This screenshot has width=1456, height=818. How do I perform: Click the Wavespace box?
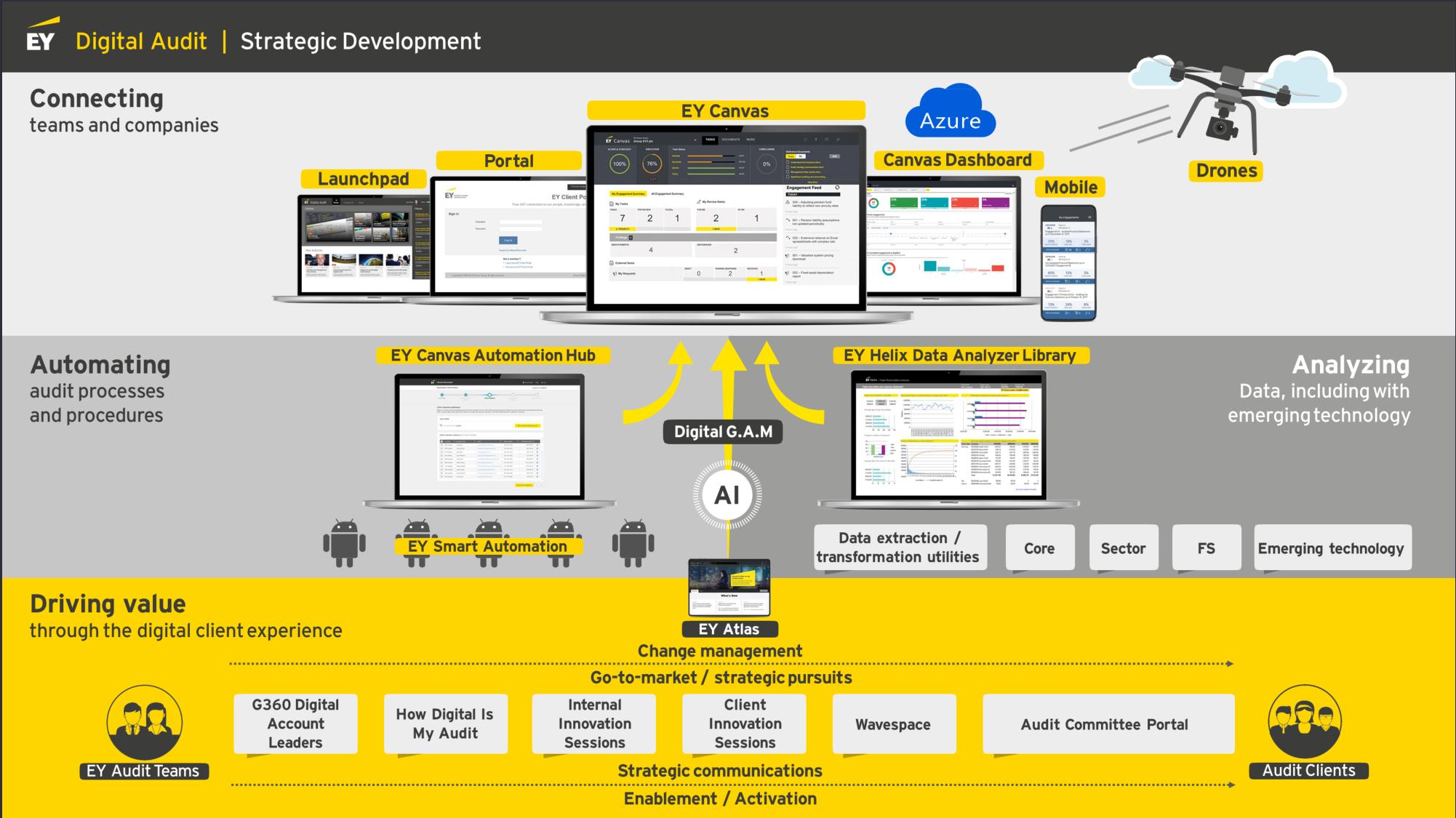coord(894,723)
